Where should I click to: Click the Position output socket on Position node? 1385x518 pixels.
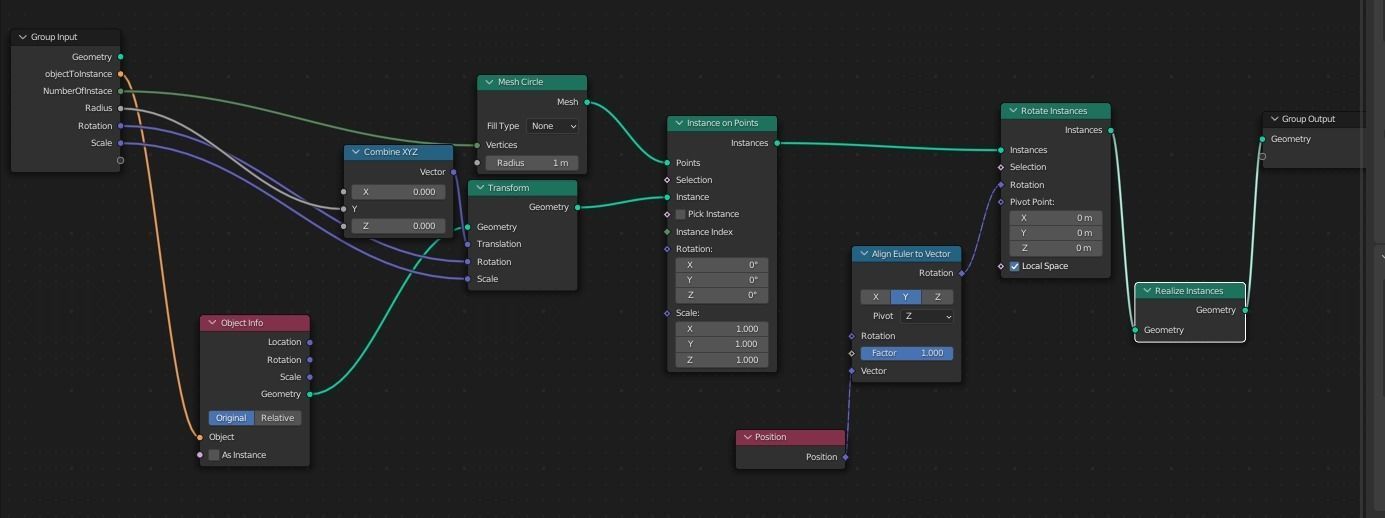(x=846, y=457)
